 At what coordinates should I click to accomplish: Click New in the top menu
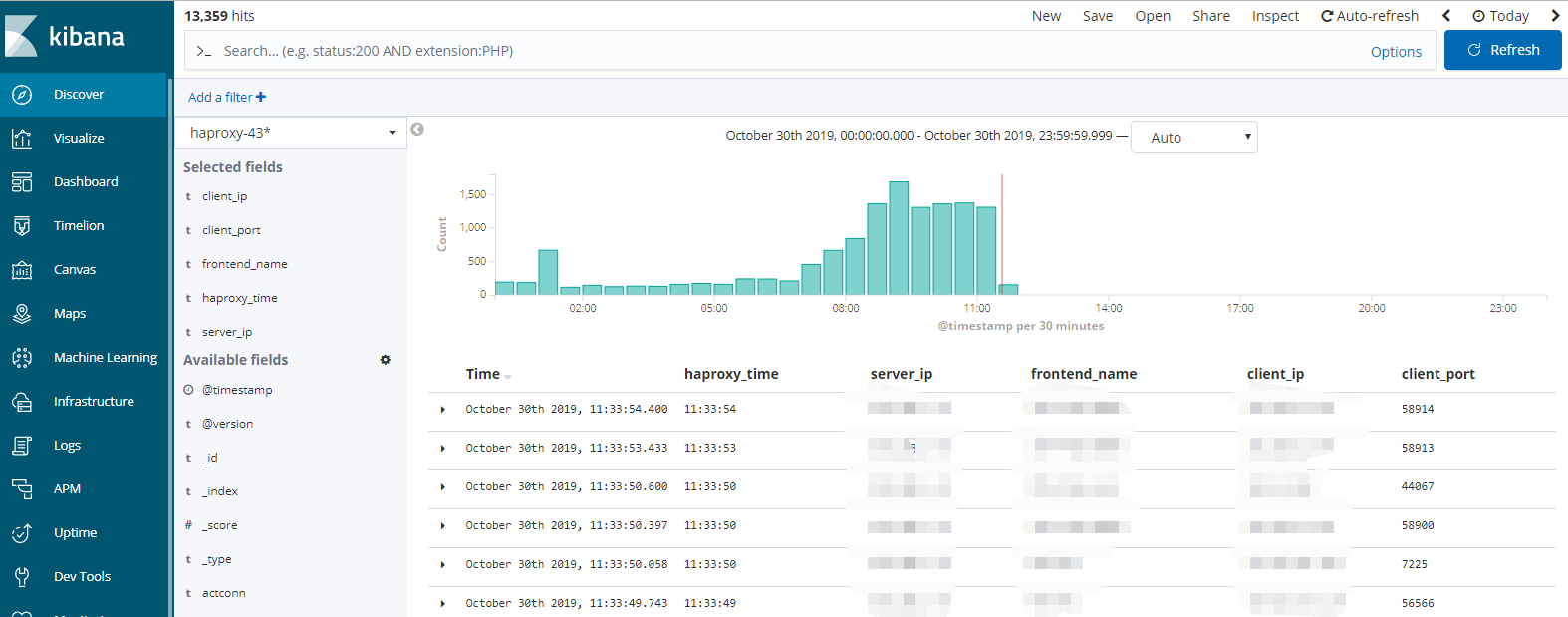pyautogui.click(x=1046, y=16)
